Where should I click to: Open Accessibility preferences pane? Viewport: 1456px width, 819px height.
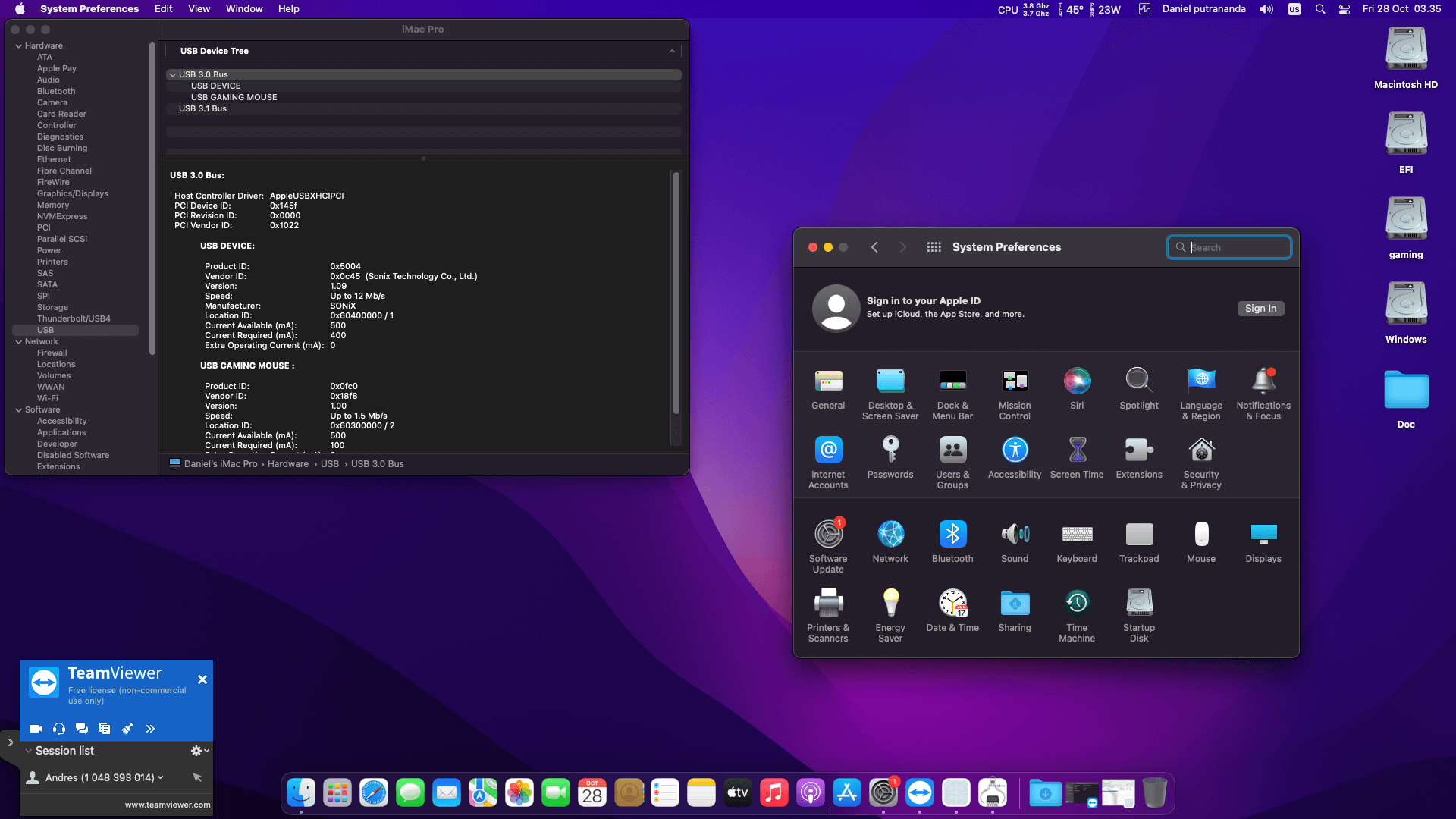[x=1015, y=458]
